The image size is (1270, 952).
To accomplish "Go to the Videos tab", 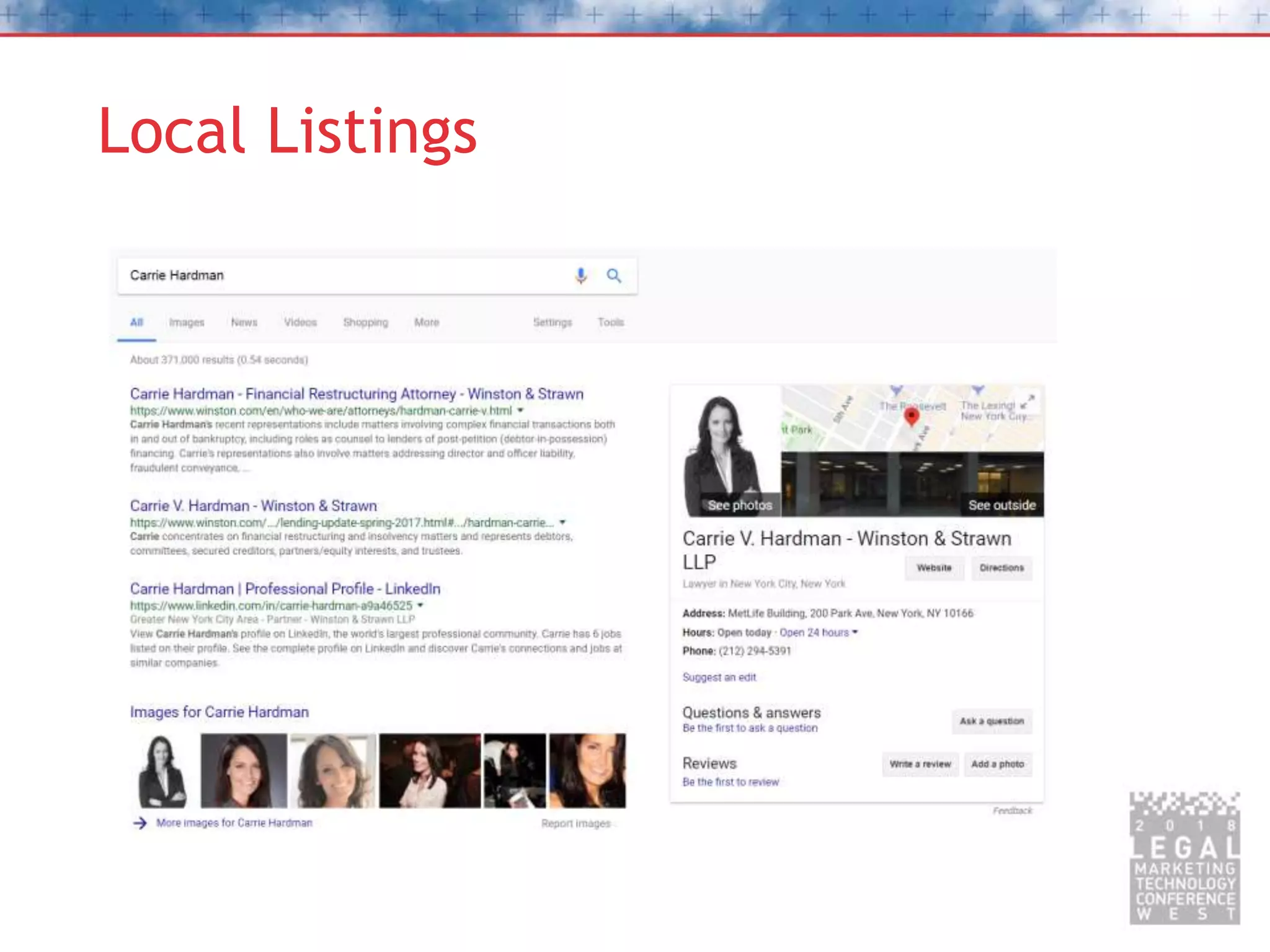I will point(300,322).
